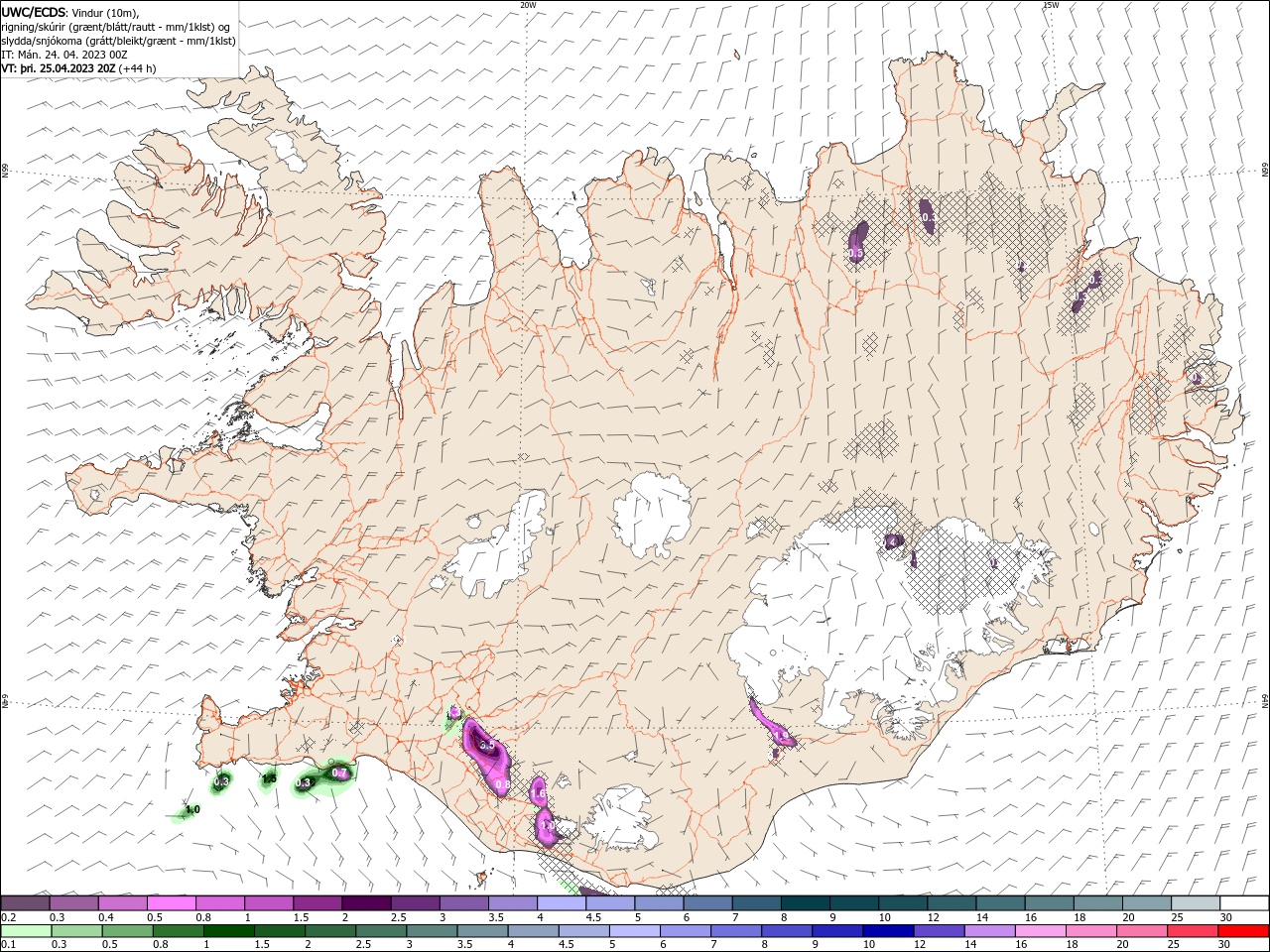Select the bright red 30 rain legend swatch
Screen dimensions: 1270x952
[1243, 930]
